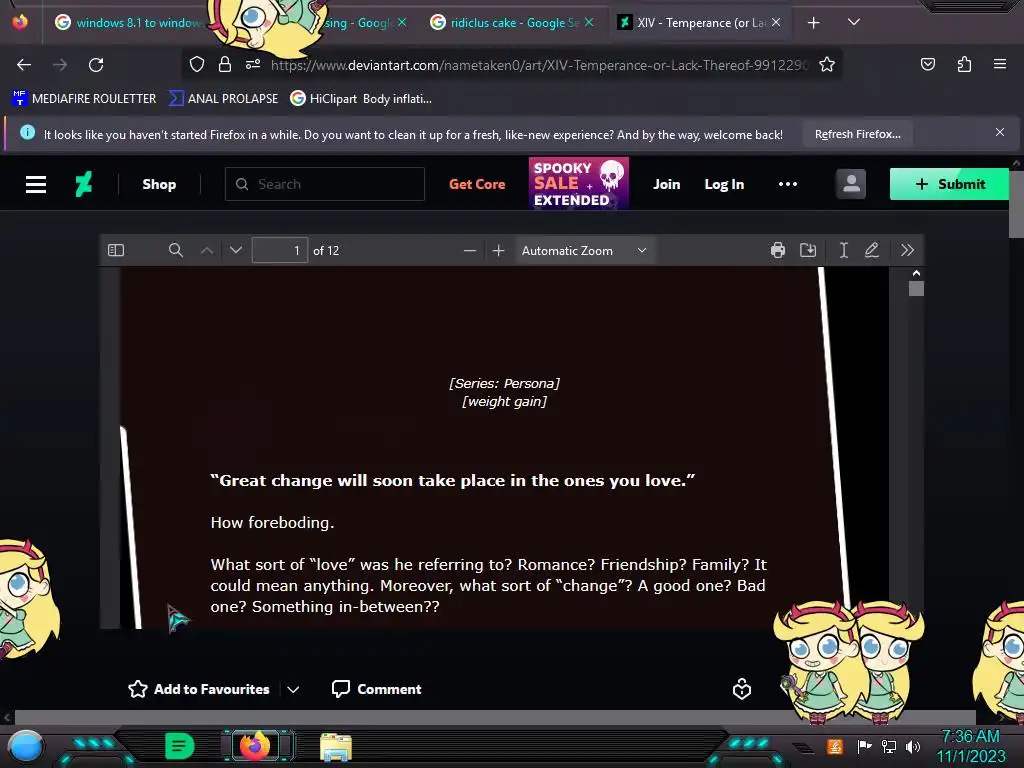Open the Spooky Sale Extended banner
The width and height of the screenshot is (1024, 768).
(x=579, y=183)
